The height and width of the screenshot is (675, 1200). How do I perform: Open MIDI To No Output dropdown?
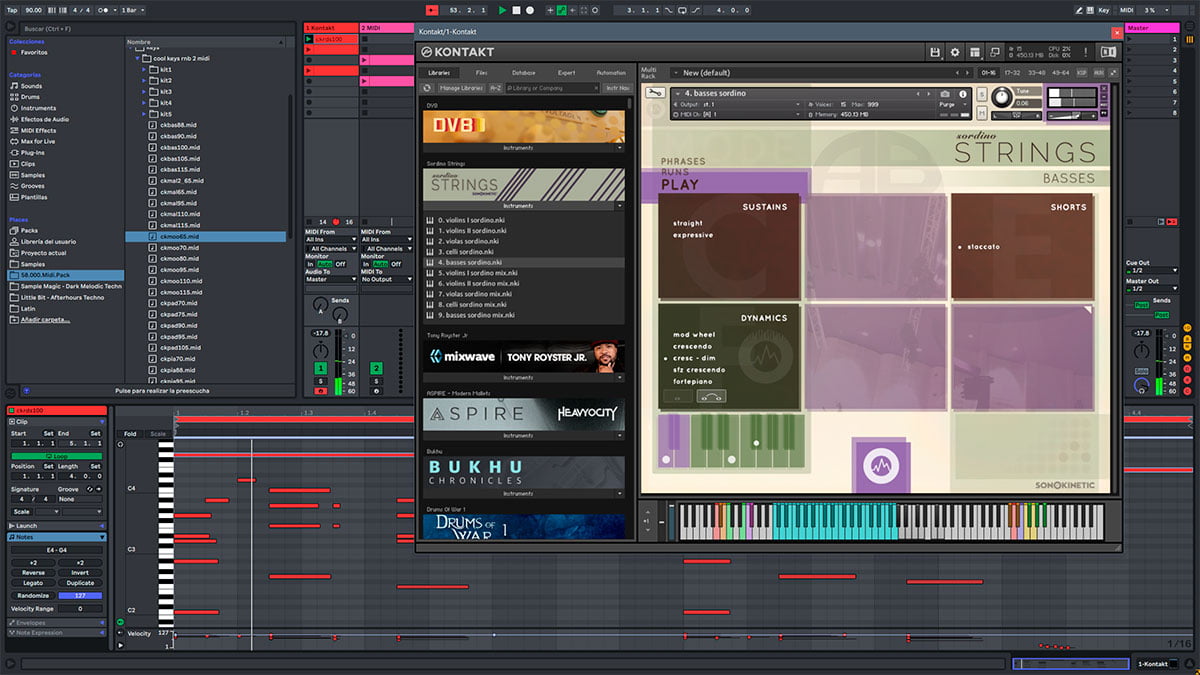point(387,280)
